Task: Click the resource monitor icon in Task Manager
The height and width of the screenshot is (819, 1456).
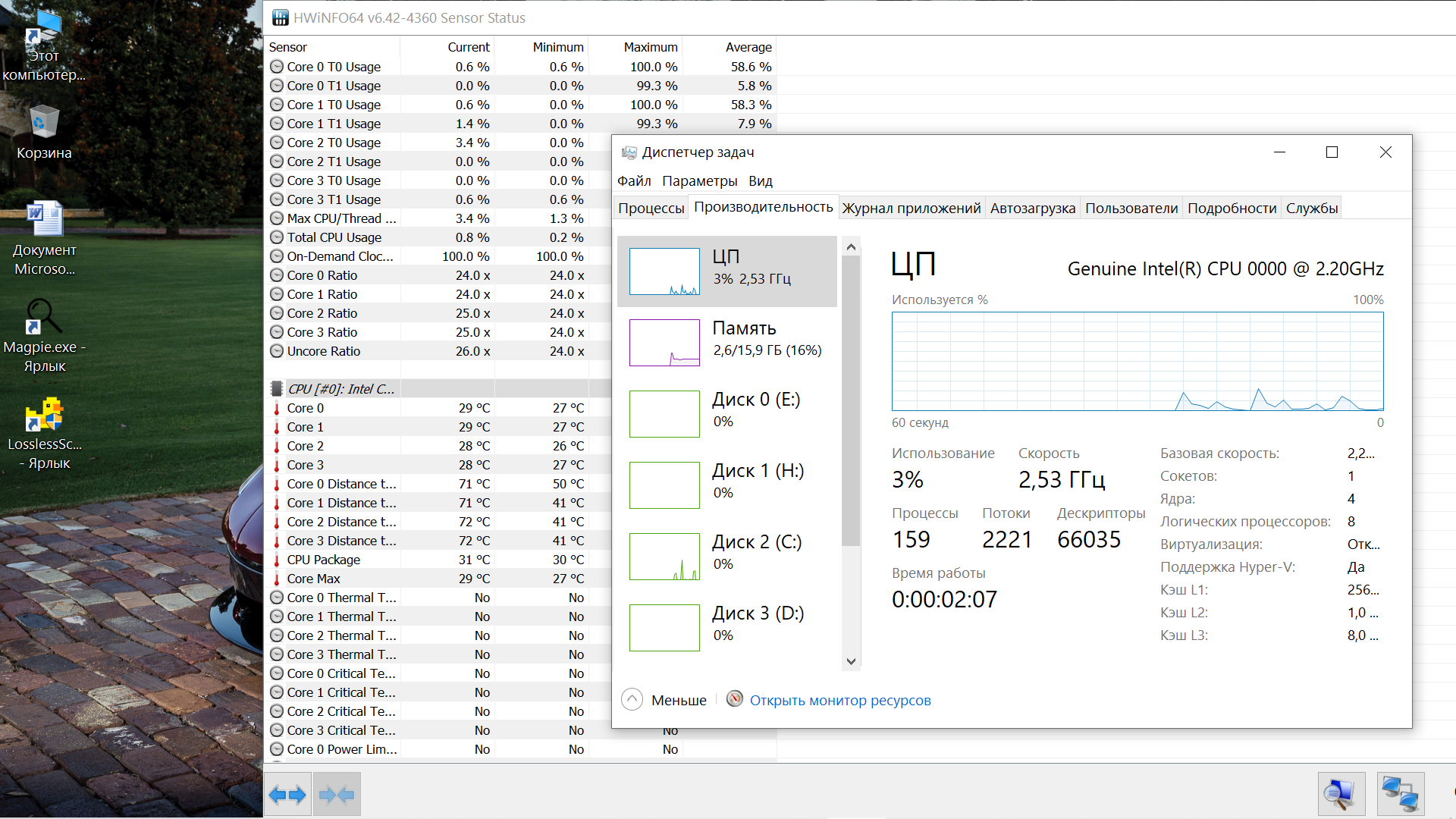Action: 734,699
